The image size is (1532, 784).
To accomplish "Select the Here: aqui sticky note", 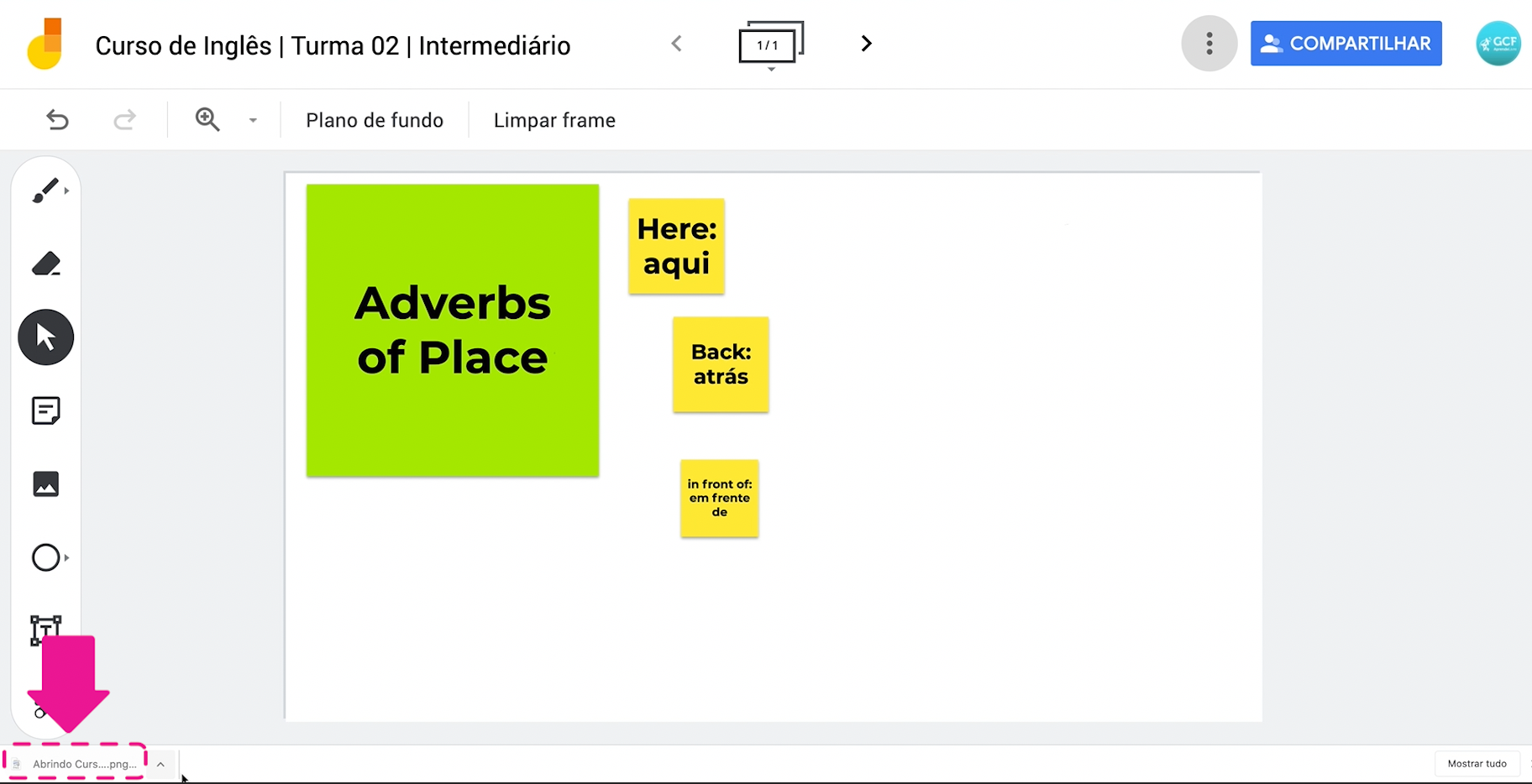I will click(x=676, y=246).
